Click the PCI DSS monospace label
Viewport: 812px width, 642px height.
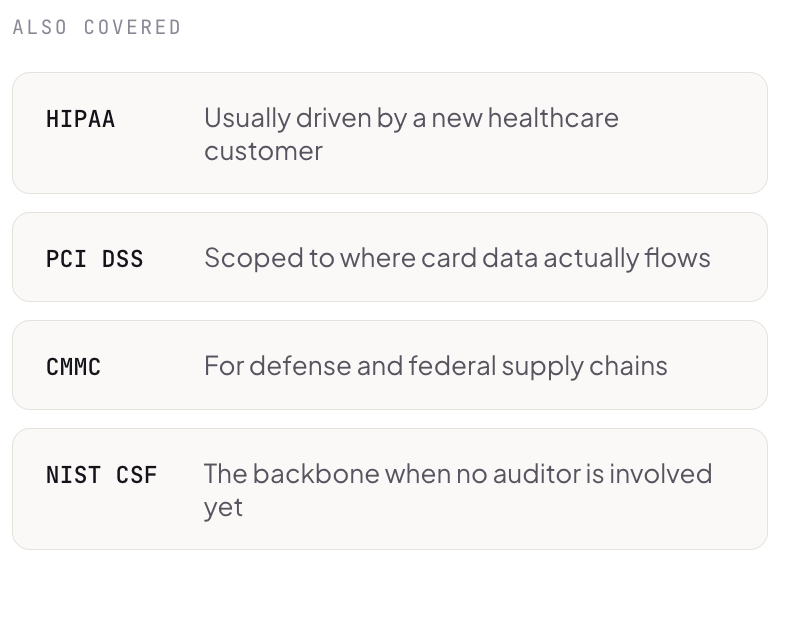coord(94,259)
